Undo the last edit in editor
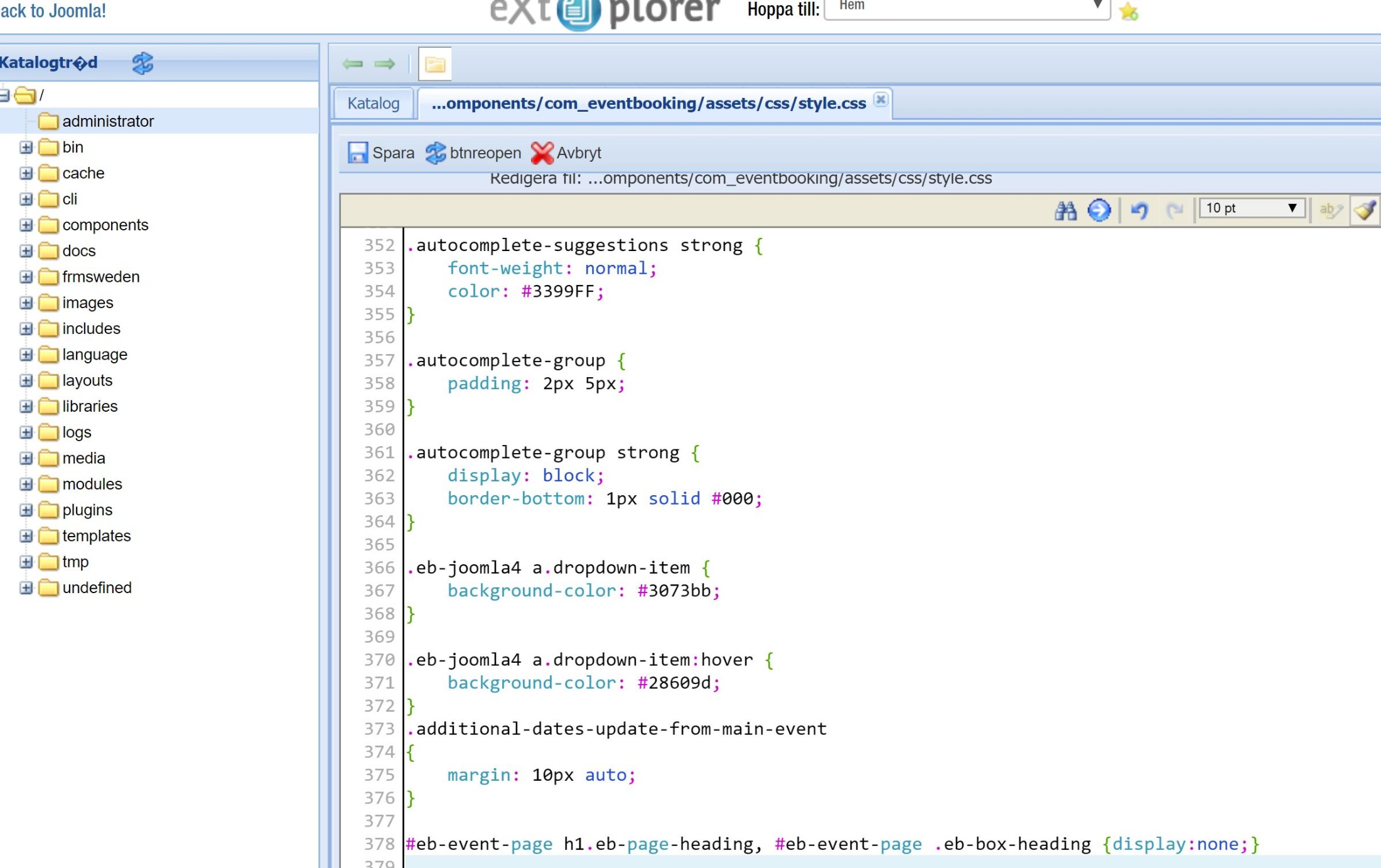Viewport: 1381px width, 868px height. point(1139,210)
